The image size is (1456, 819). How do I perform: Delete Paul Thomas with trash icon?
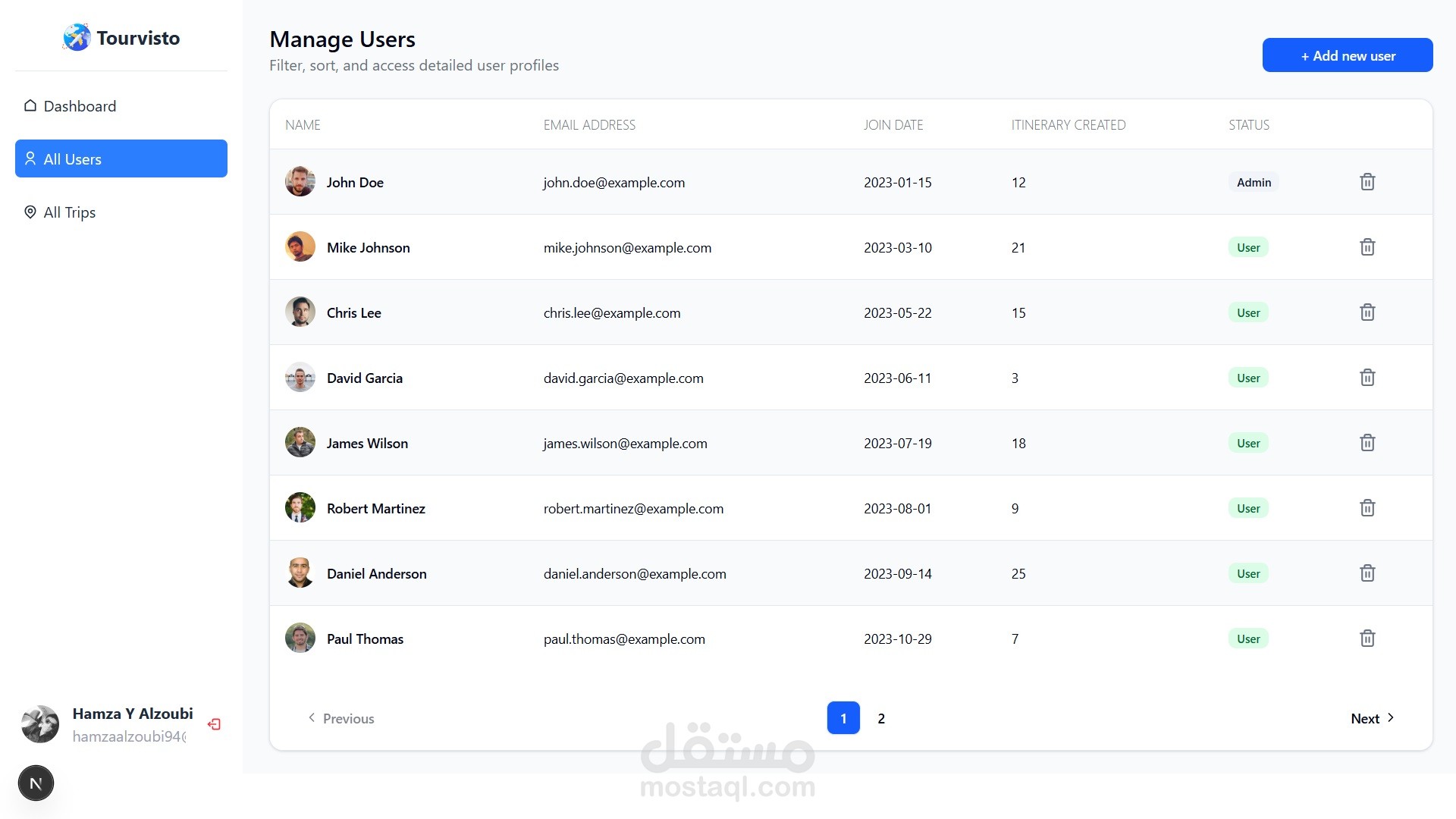coord(1367,639)
